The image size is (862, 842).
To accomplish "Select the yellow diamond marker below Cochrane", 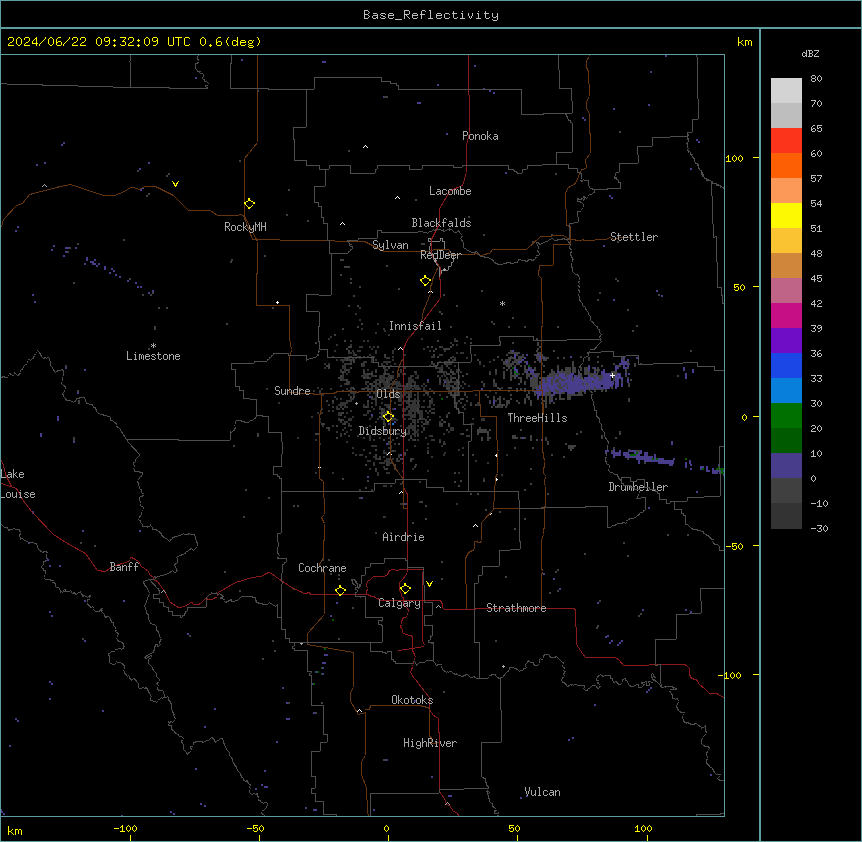I will point(340,590).
